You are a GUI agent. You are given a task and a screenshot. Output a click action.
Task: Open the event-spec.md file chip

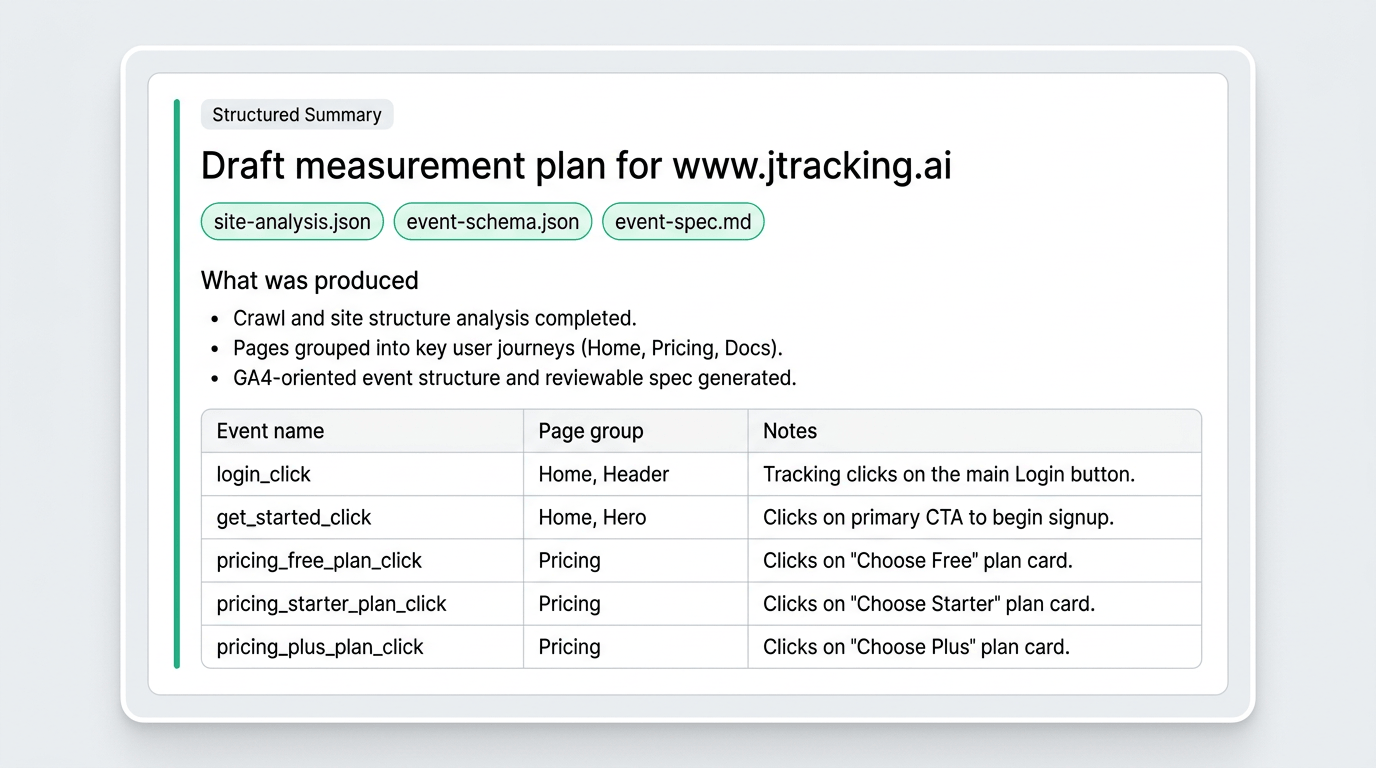coord(683,221)
